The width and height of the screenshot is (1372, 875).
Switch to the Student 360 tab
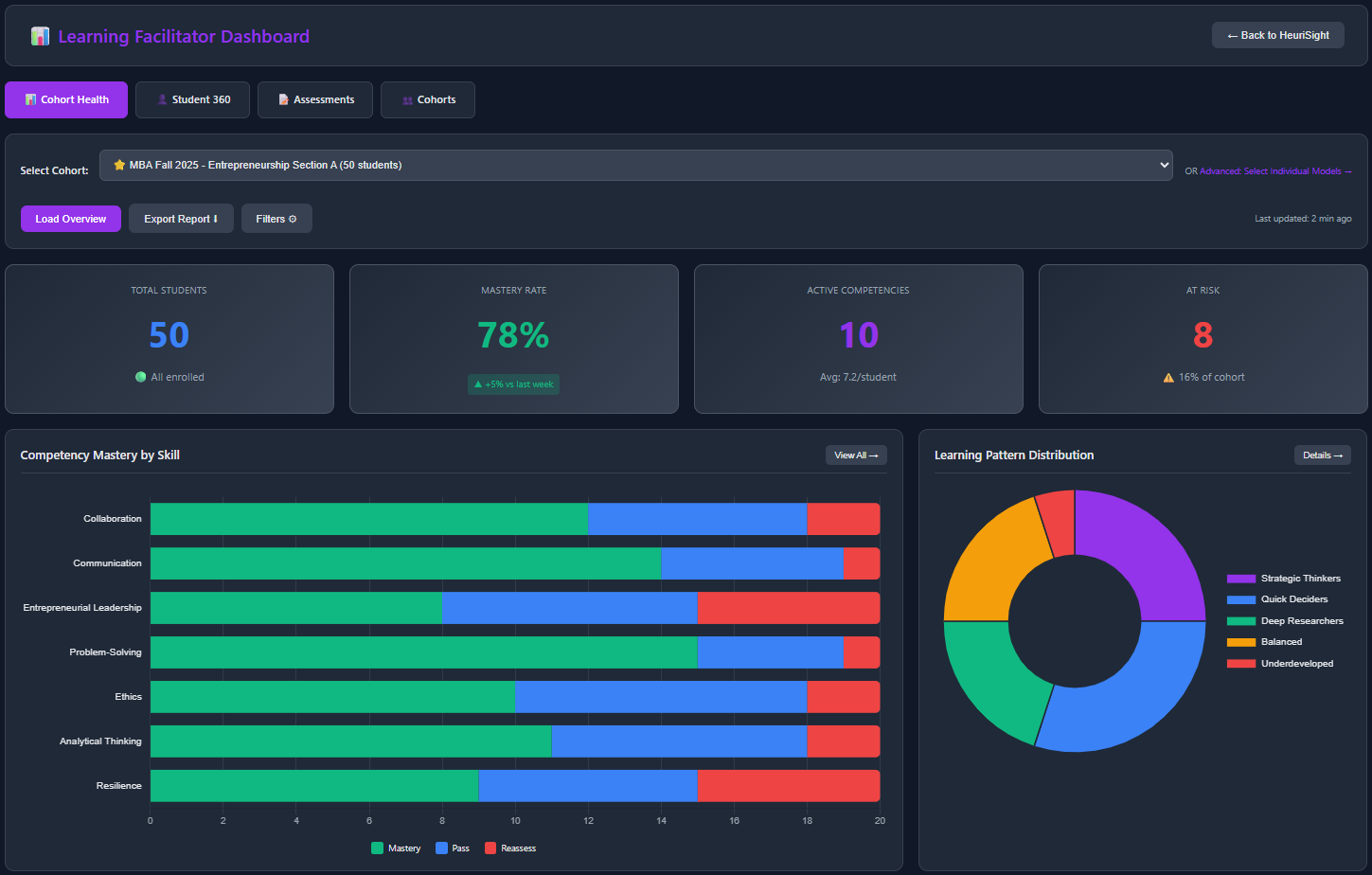coord(192,99)
